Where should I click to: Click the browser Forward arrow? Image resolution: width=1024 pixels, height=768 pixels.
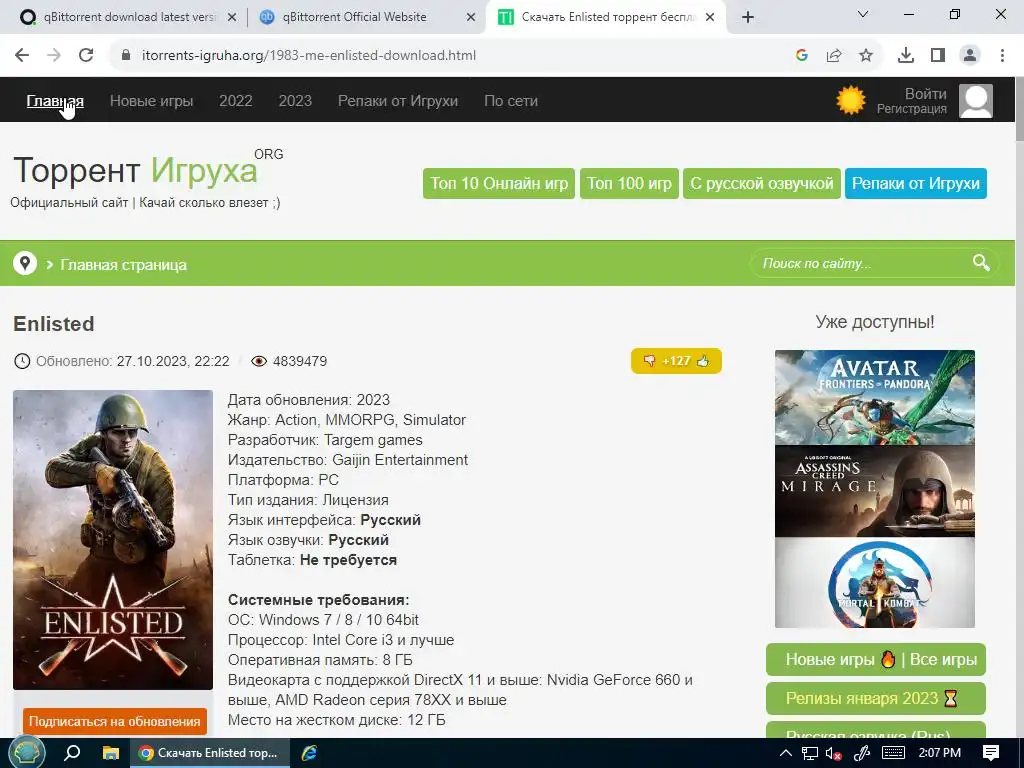click(54, 56)
